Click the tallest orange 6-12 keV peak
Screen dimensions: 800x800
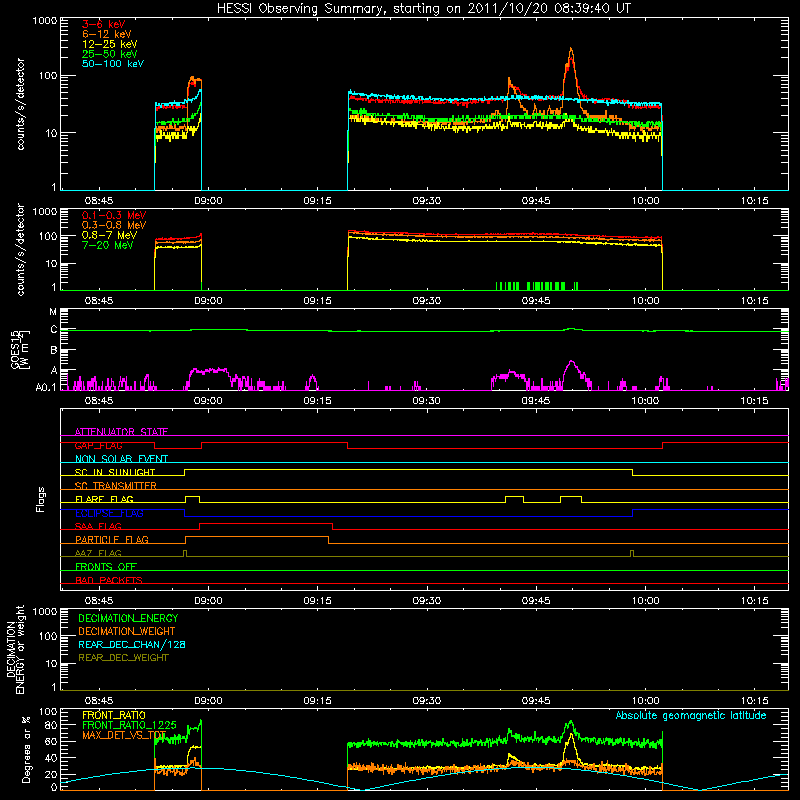pyautogui.click(x=571, y=50)
